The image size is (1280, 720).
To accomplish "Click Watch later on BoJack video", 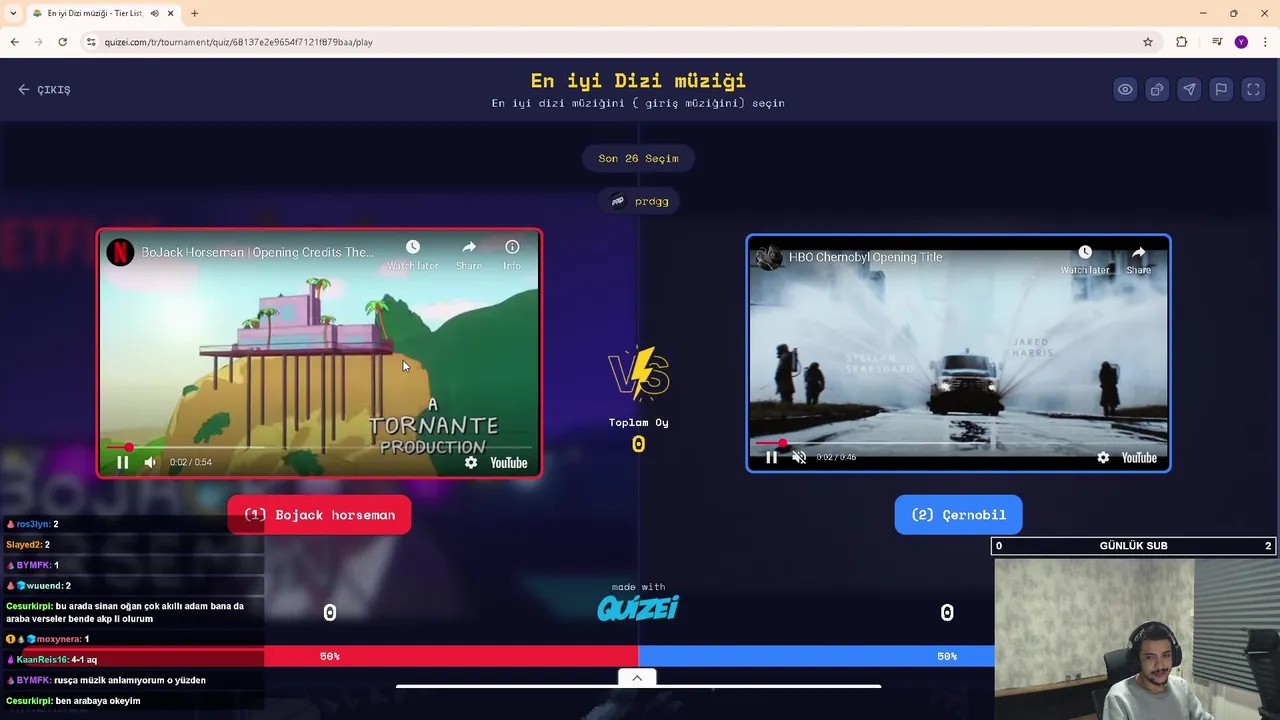I will 412,254.
